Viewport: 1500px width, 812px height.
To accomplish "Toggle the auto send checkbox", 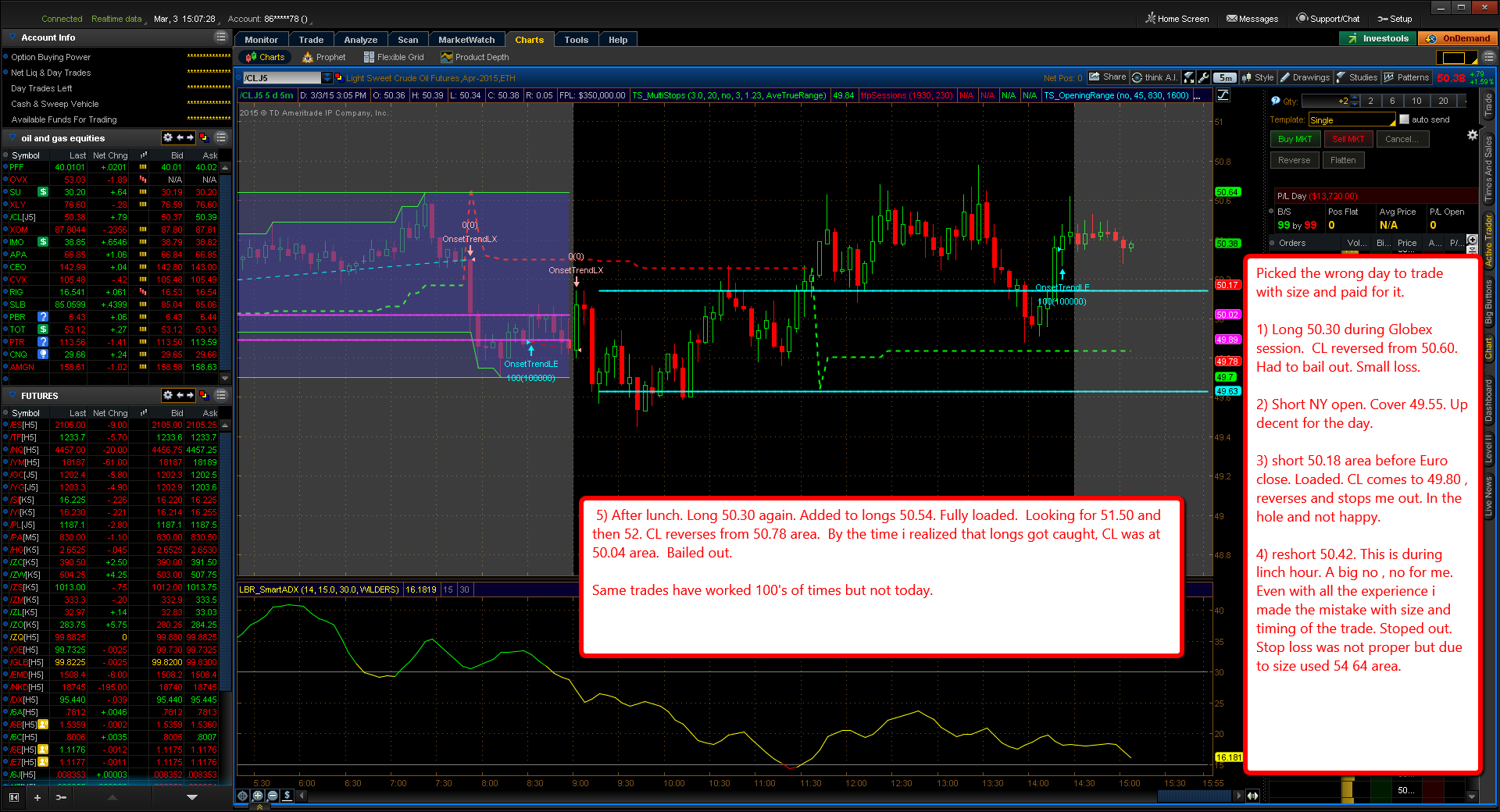I will 1405,119.
